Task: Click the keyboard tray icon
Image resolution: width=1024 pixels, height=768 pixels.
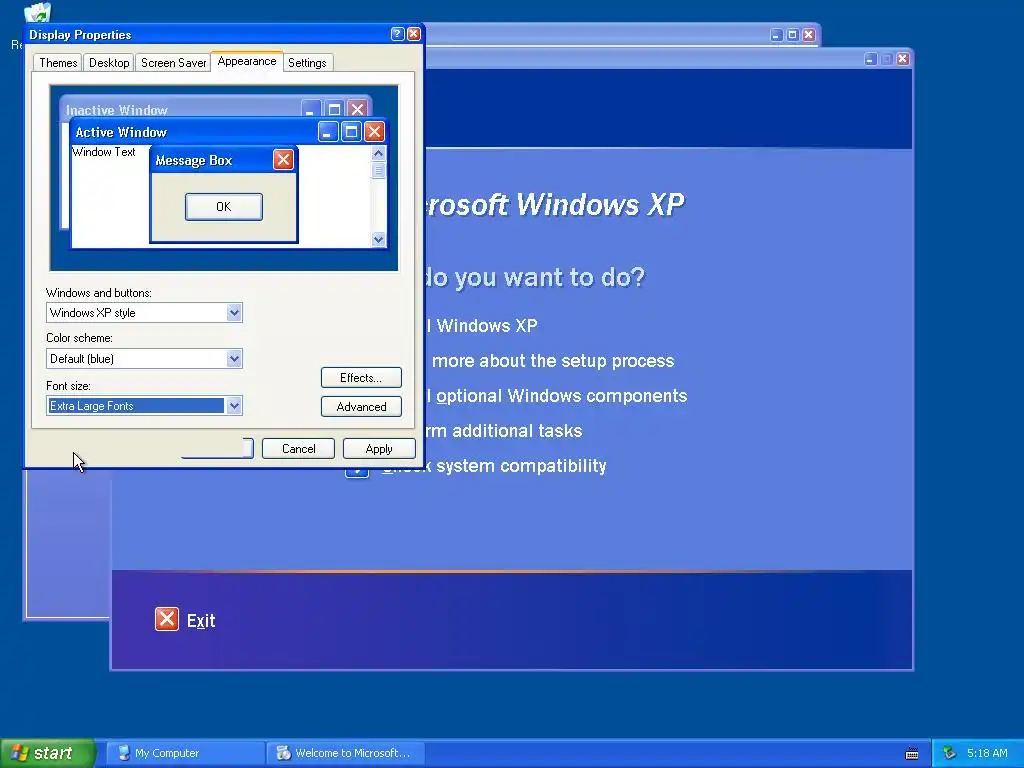Action: click(912, 754)
